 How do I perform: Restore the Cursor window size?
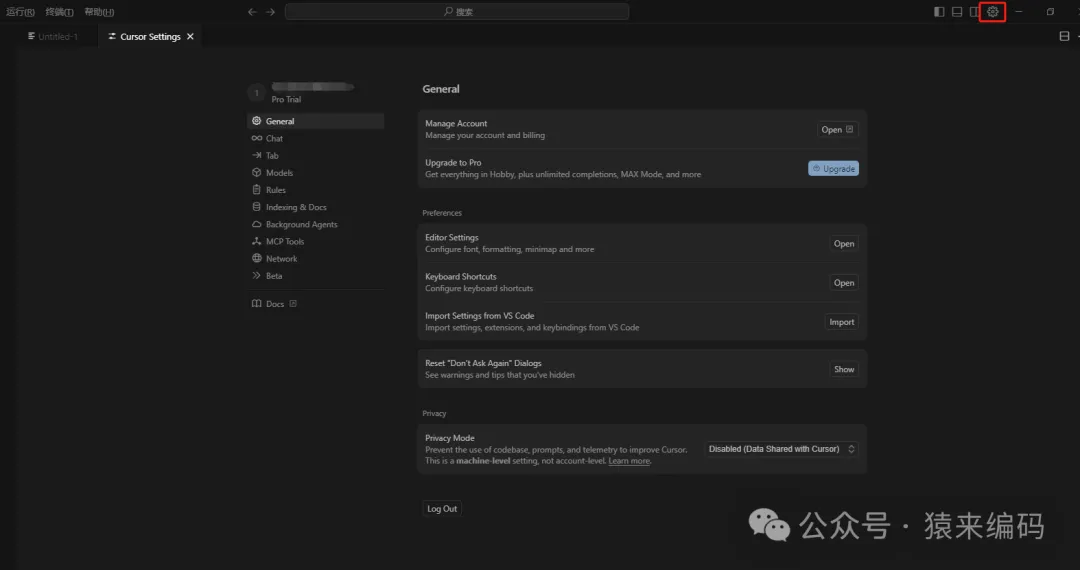[1050, 12]
